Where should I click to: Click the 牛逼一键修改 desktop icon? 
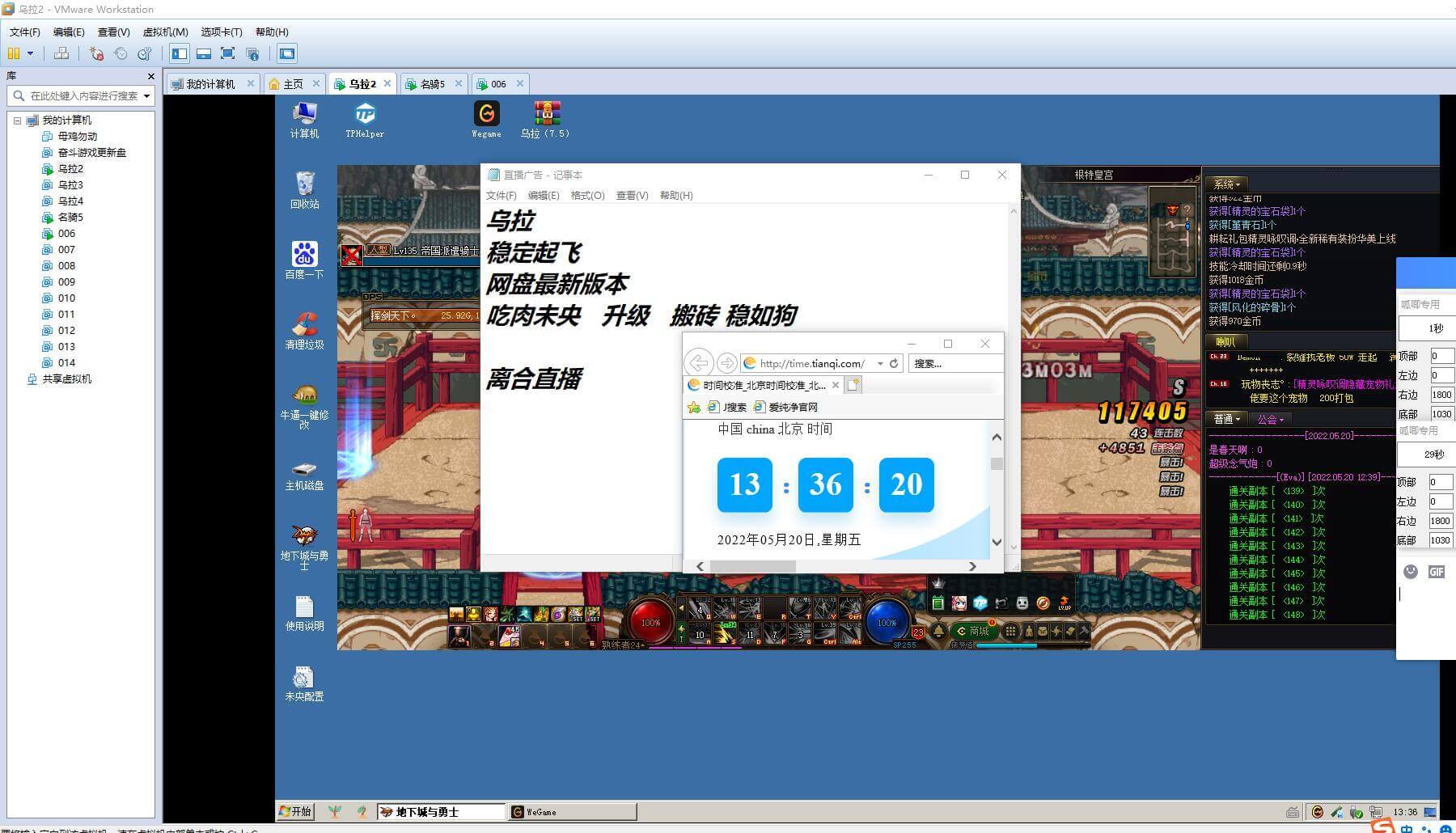pyautogui.click(x=304, y=406)
